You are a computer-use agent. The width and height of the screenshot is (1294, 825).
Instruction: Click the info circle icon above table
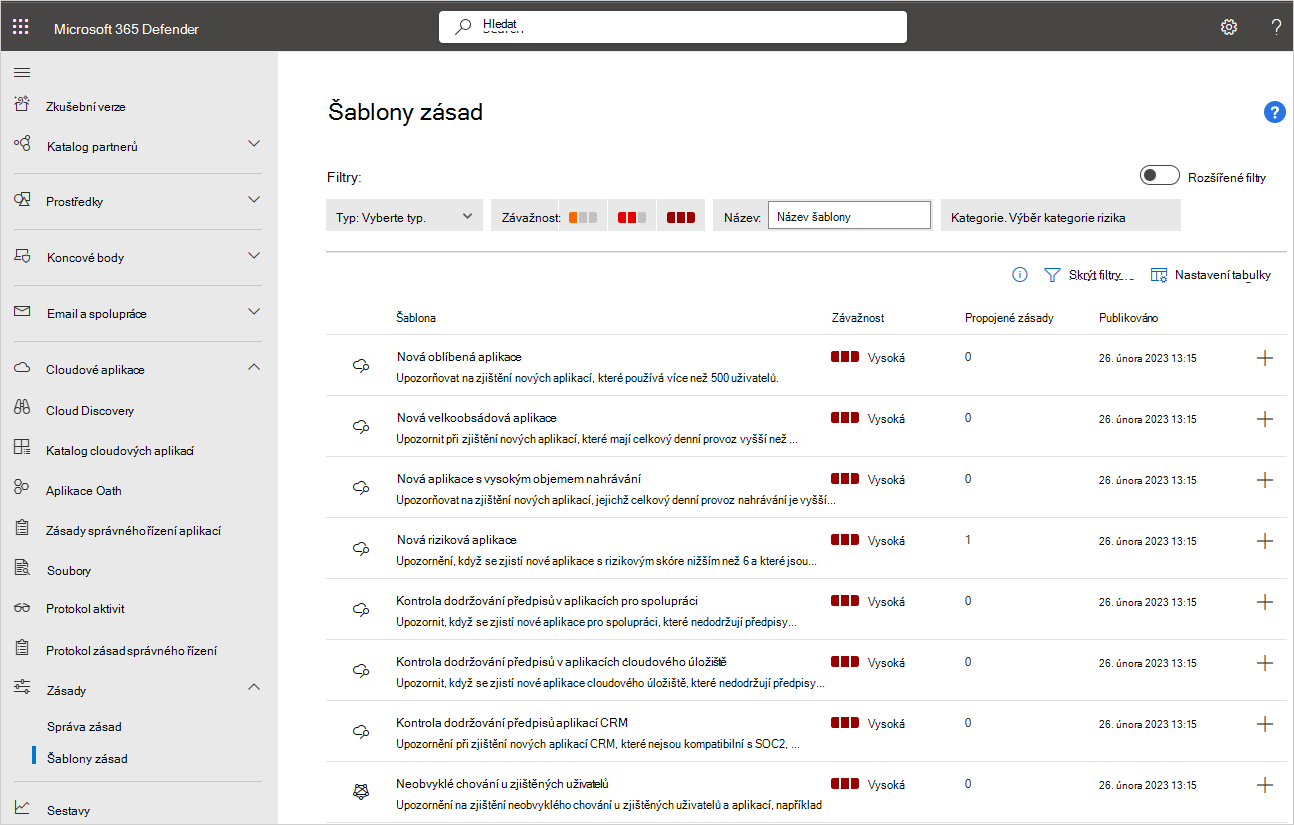[1020, 274]
